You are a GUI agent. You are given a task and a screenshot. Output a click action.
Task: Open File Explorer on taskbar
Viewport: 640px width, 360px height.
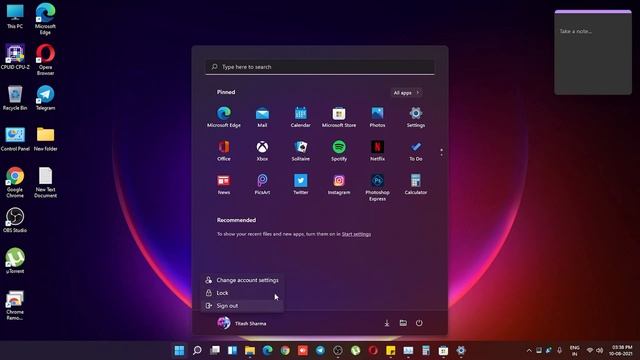(250, 350)
